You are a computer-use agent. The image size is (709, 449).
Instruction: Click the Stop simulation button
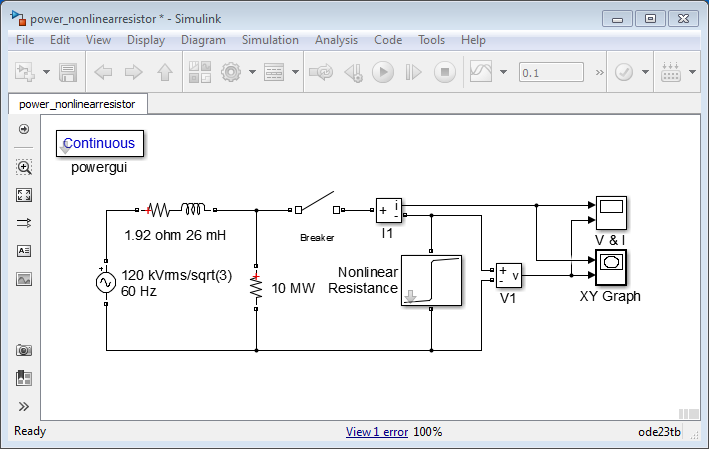click(445, 73)
